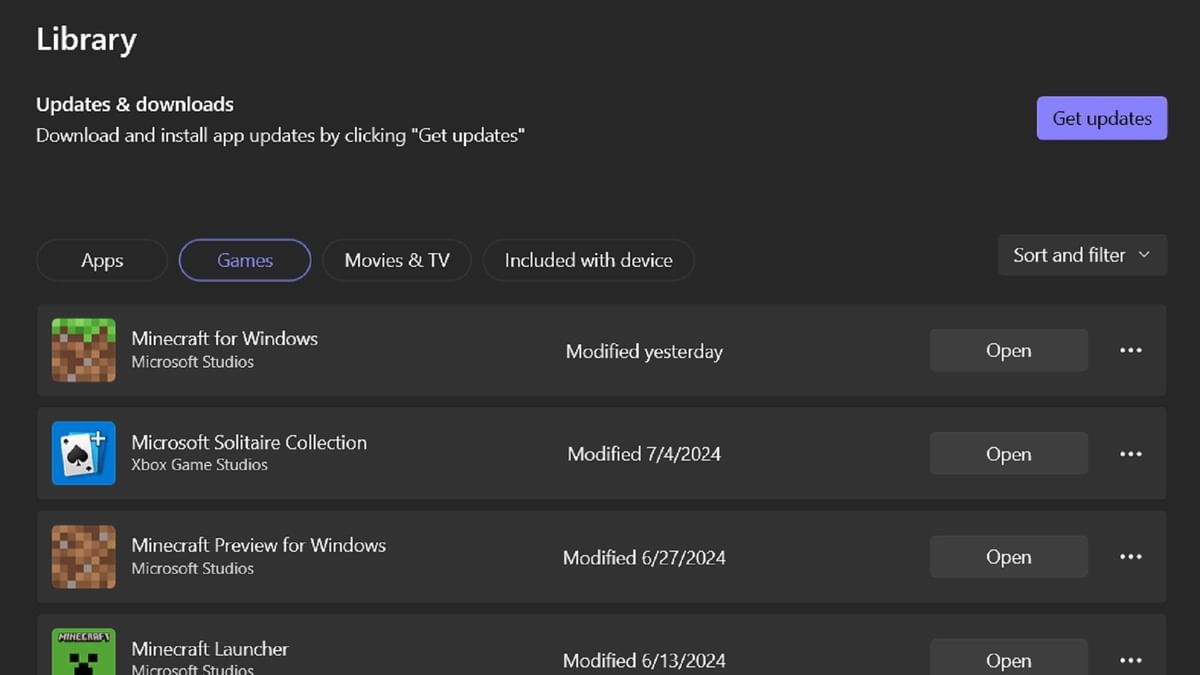Switch to the Apps tab
This screenshot has height=675, width=1200.
[x=101, y=260]
